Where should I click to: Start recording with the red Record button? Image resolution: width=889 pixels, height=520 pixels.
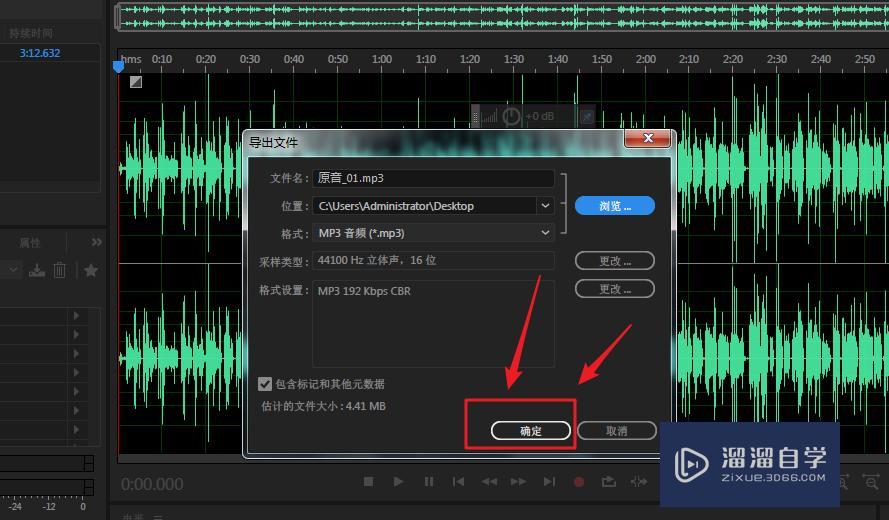[x=579, y=482]
